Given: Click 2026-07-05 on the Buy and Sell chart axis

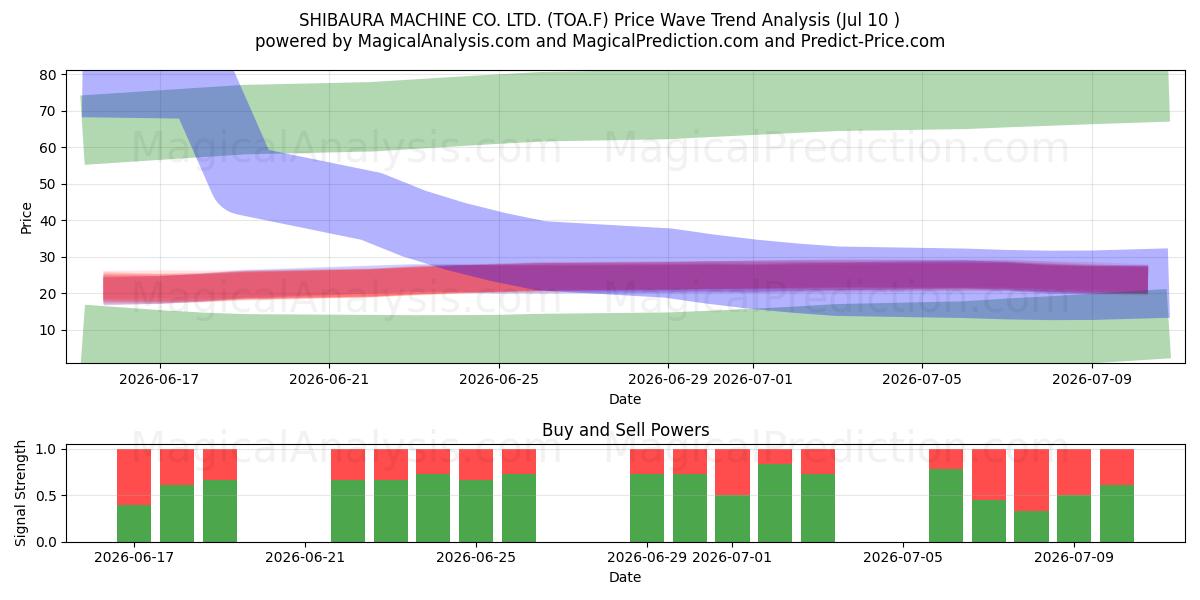Looking at the screenshot, I should point(903,558).
